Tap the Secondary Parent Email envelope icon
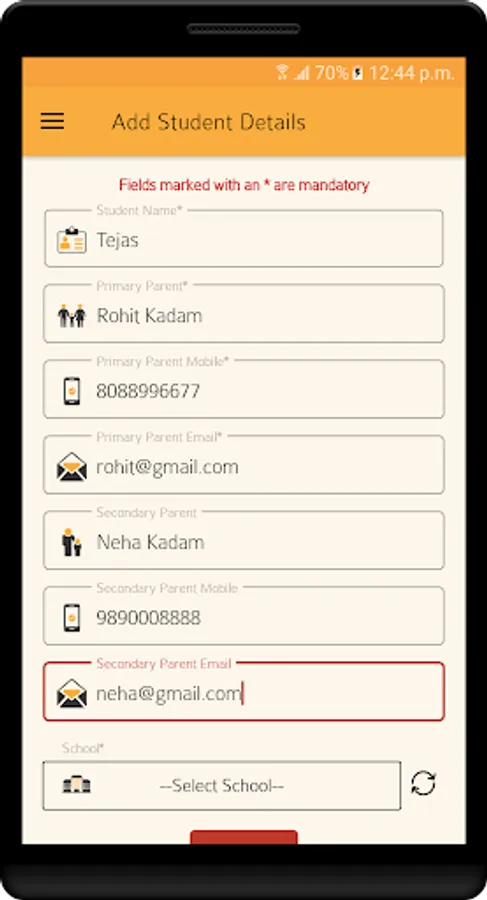This screenshot has height=900, width=487. pyautogui.click(x=72, y=693)
